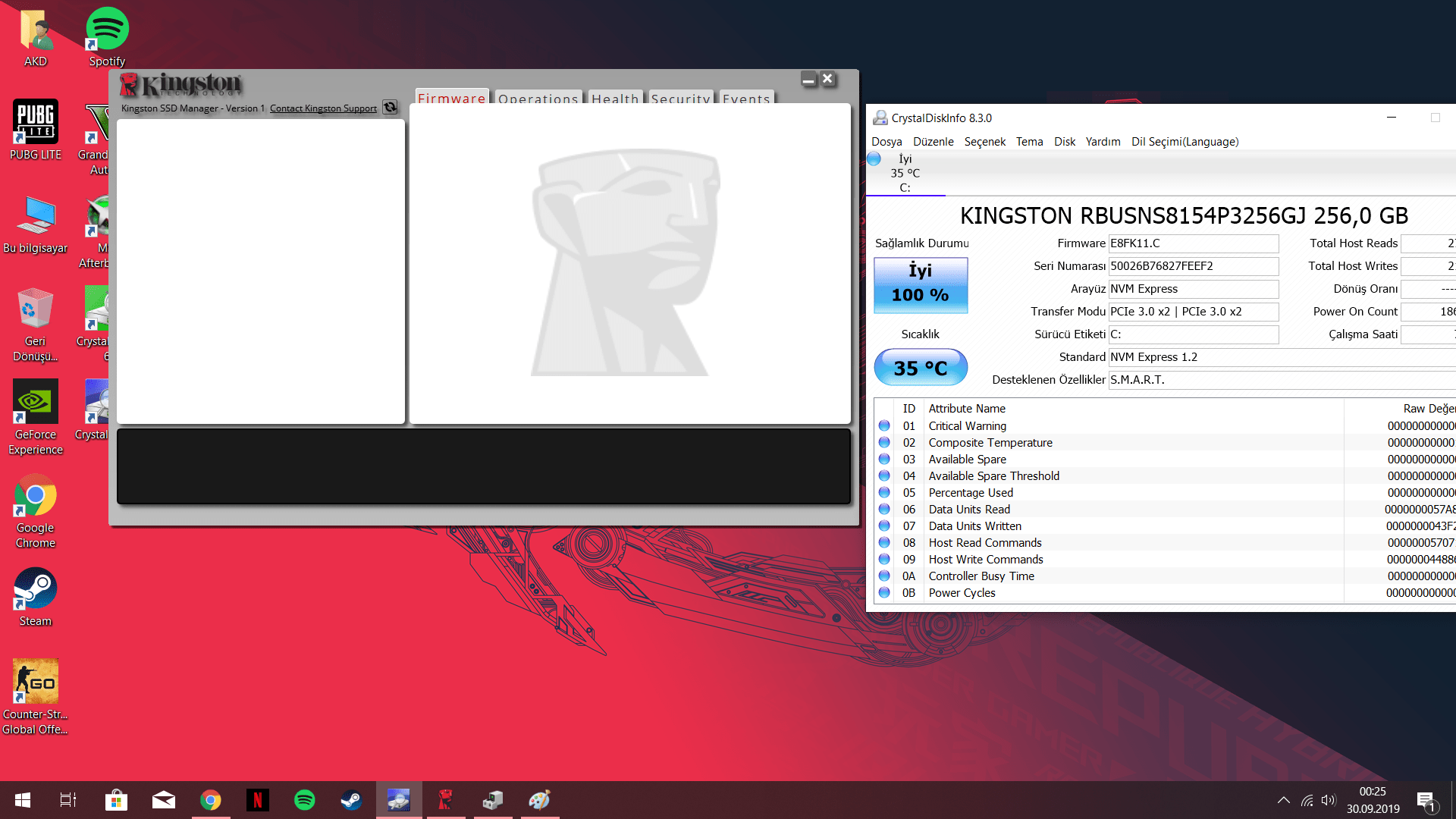Click the İyi 100 % health status button
The width and height of the screenshot is (1456, 819).
921,284
